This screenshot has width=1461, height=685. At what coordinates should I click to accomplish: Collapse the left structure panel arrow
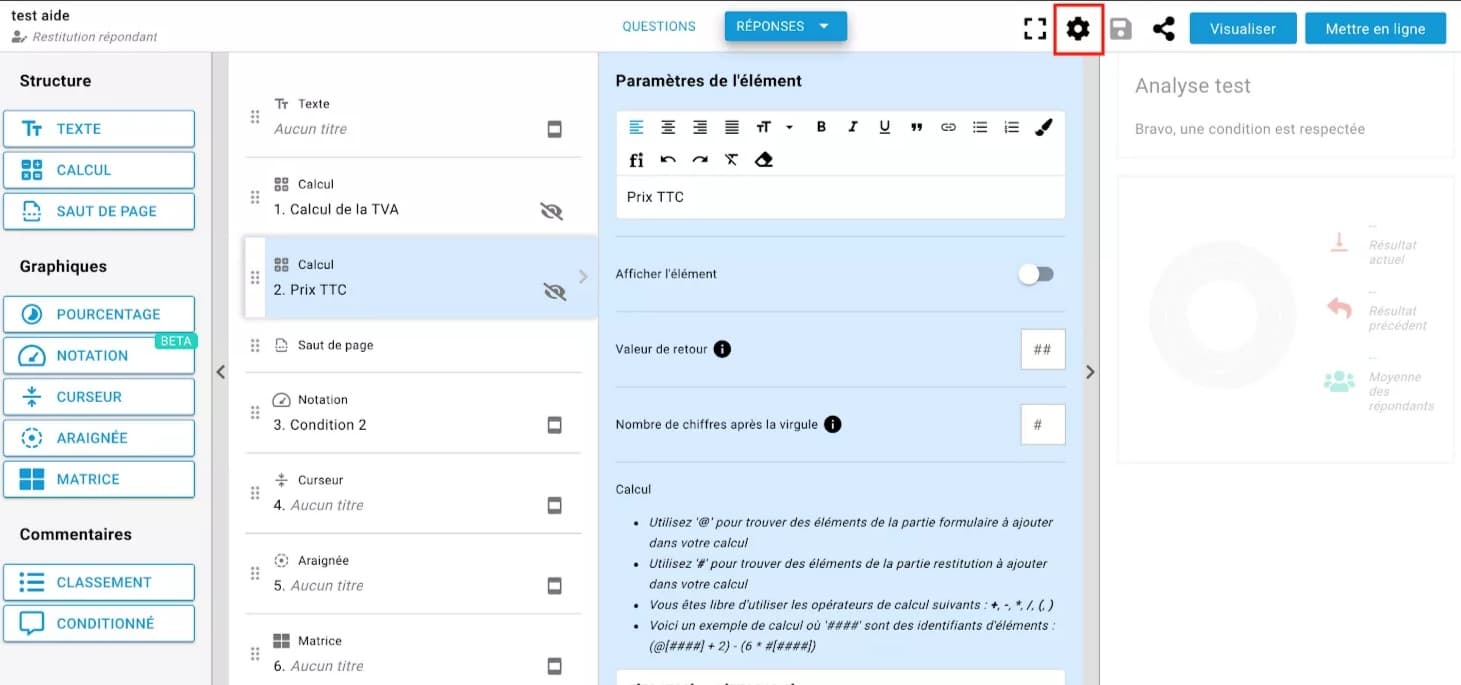[221, 372]
